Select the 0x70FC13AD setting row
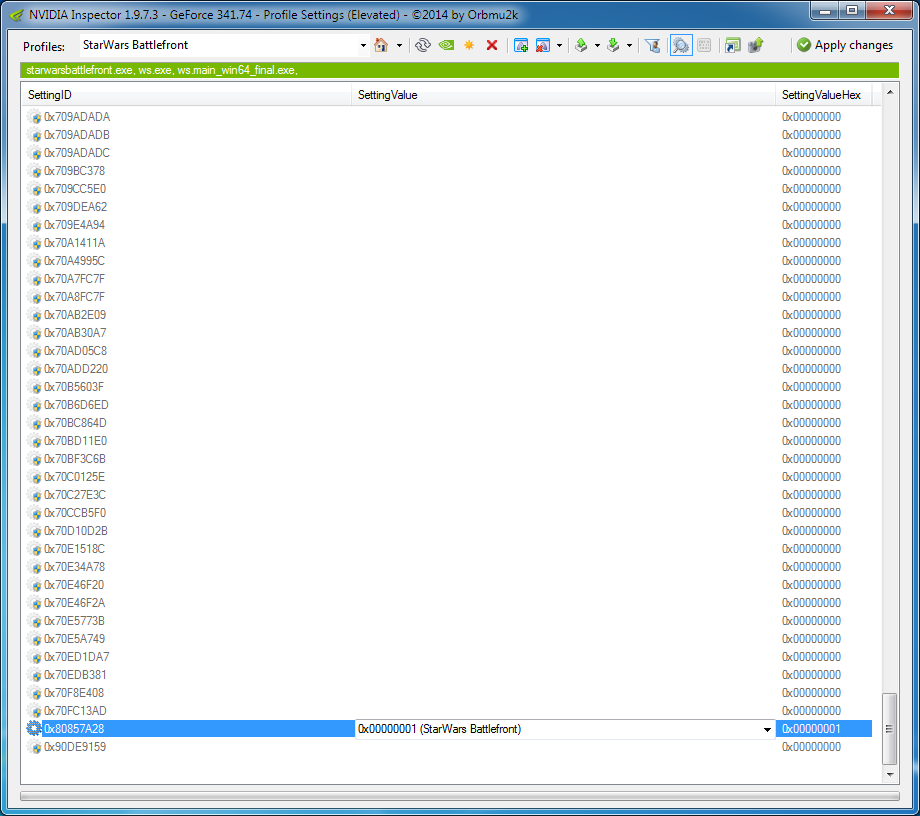This screenshot has height=816, width=920. point(449,710)
